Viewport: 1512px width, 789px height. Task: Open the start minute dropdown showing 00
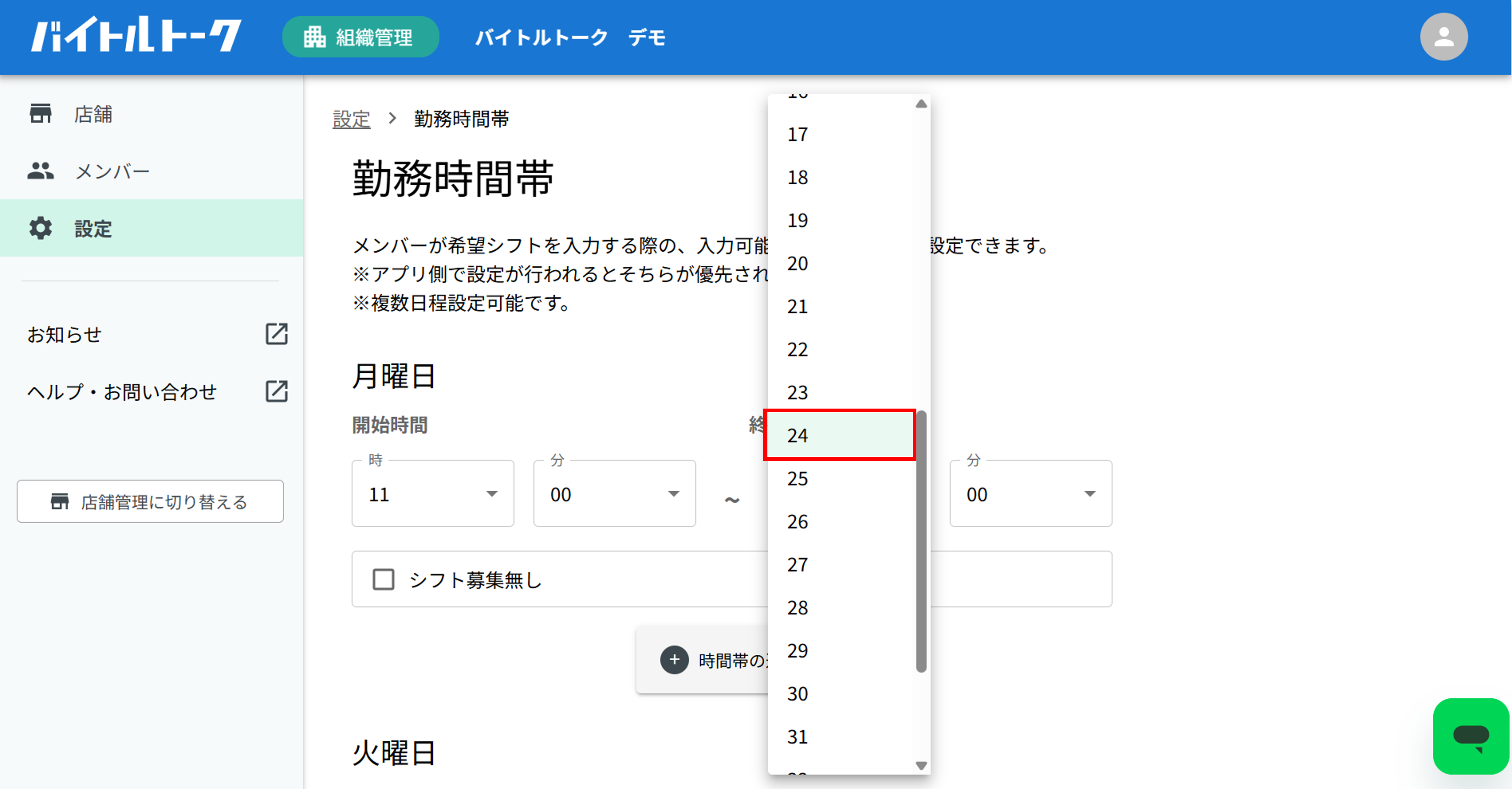(x=614, y=493)
